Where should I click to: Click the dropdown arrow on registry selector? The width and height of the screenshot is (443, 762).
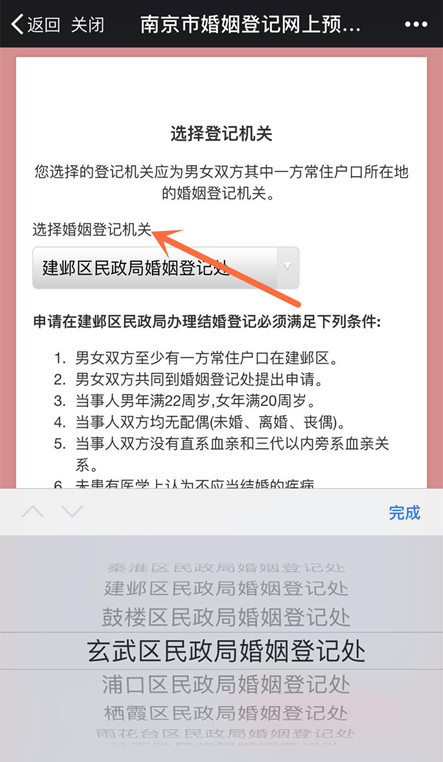pos(287,267)
